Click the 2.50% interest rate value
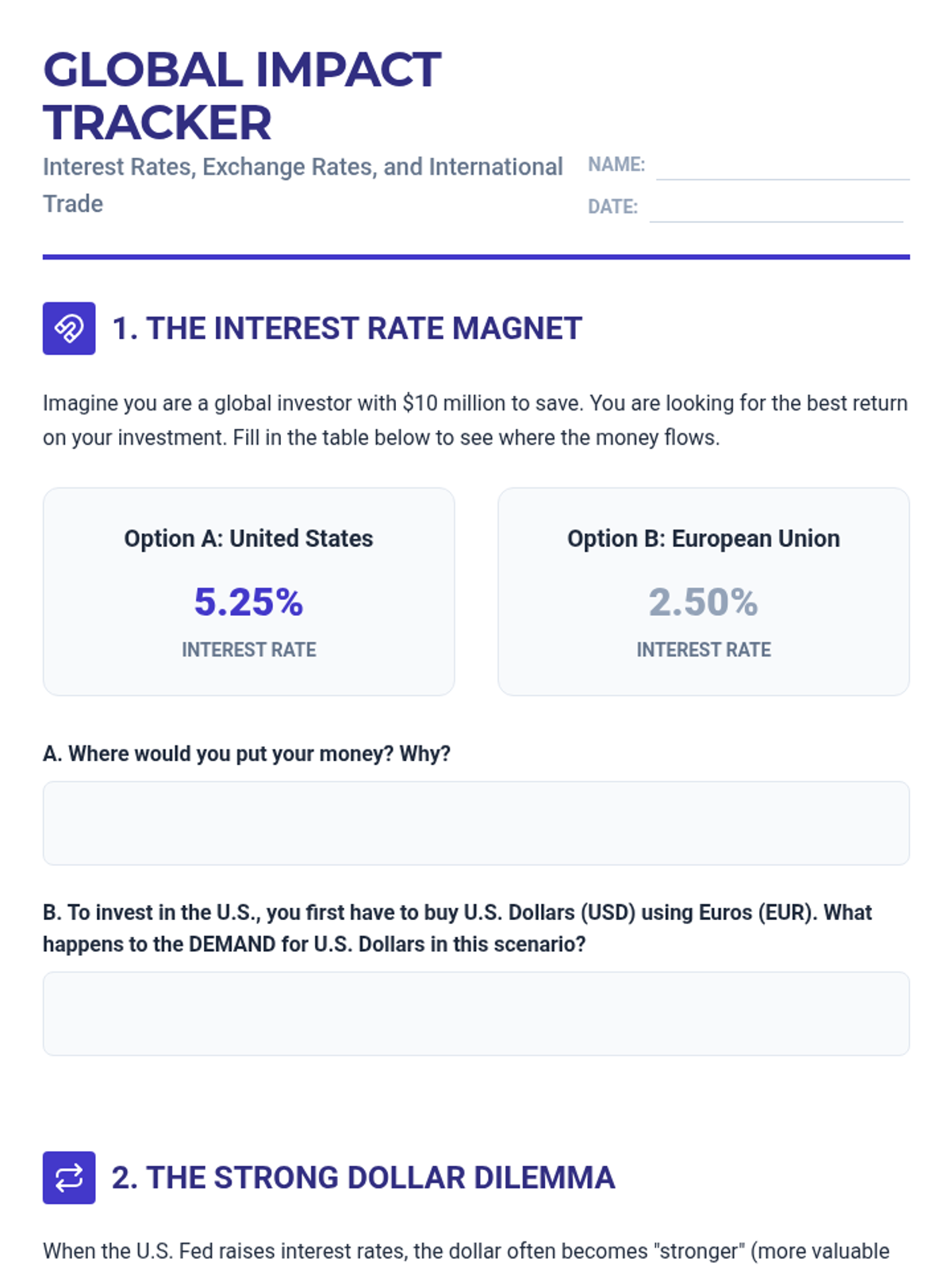 (x=703, y=602)
